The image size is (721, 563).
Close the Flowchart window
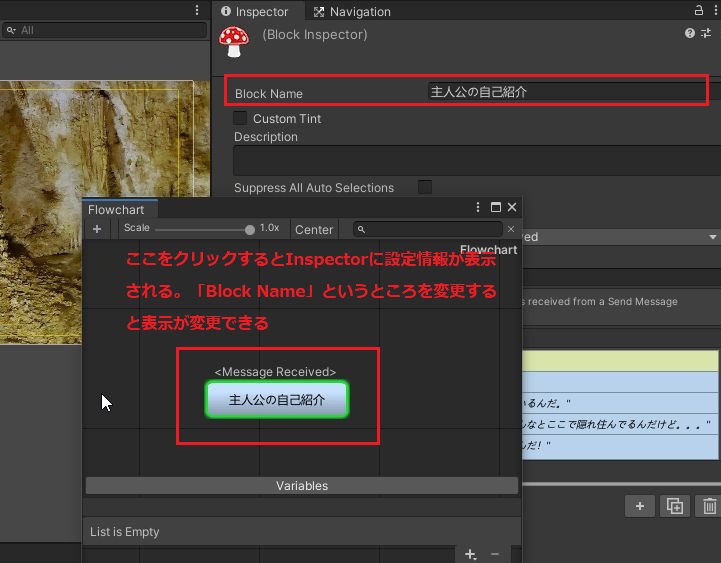(x=512, y=207)
